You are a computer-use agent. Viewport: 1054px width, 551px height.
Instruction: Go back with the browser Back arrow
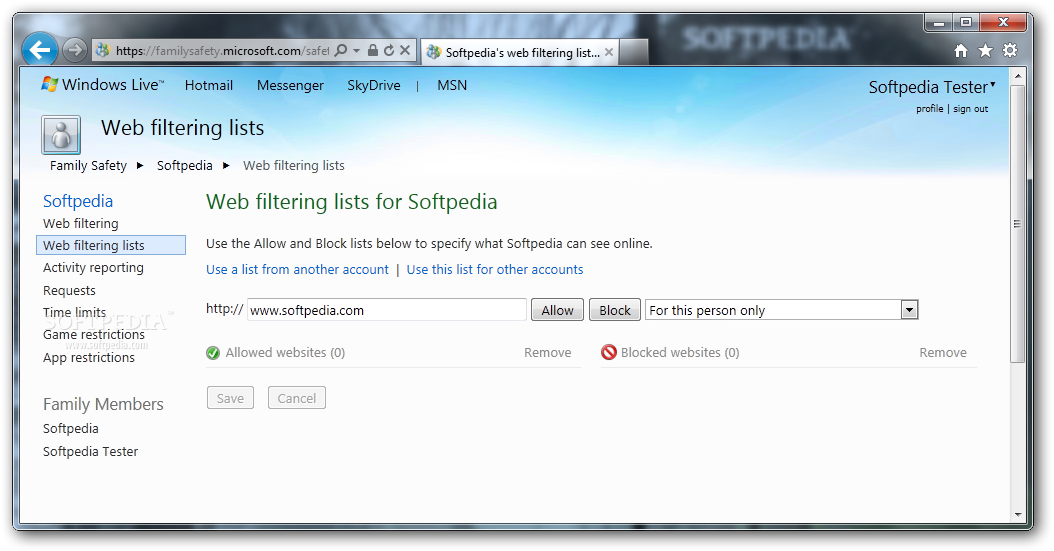click(40, 49)
